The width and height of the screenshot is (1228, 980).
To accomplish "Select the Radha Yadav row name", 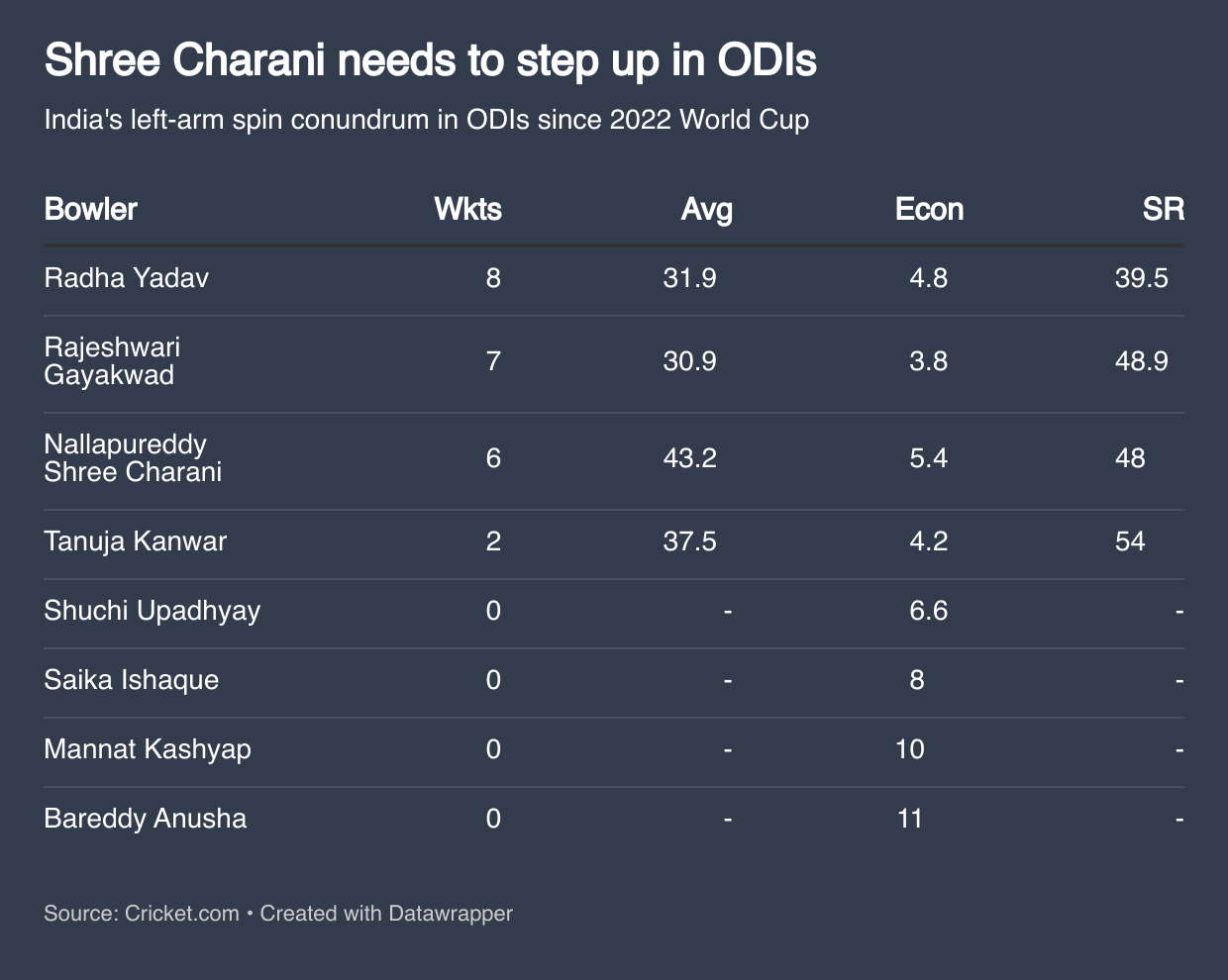I will pyautogui.click(x=127, y=278).
